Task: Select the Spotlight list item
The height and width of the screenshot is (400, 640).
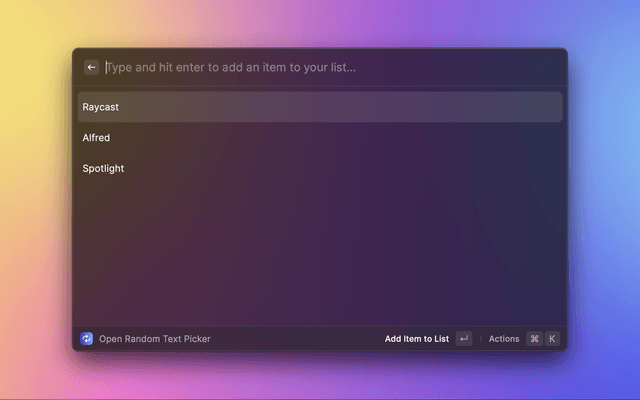Action: tap(103, 169)
